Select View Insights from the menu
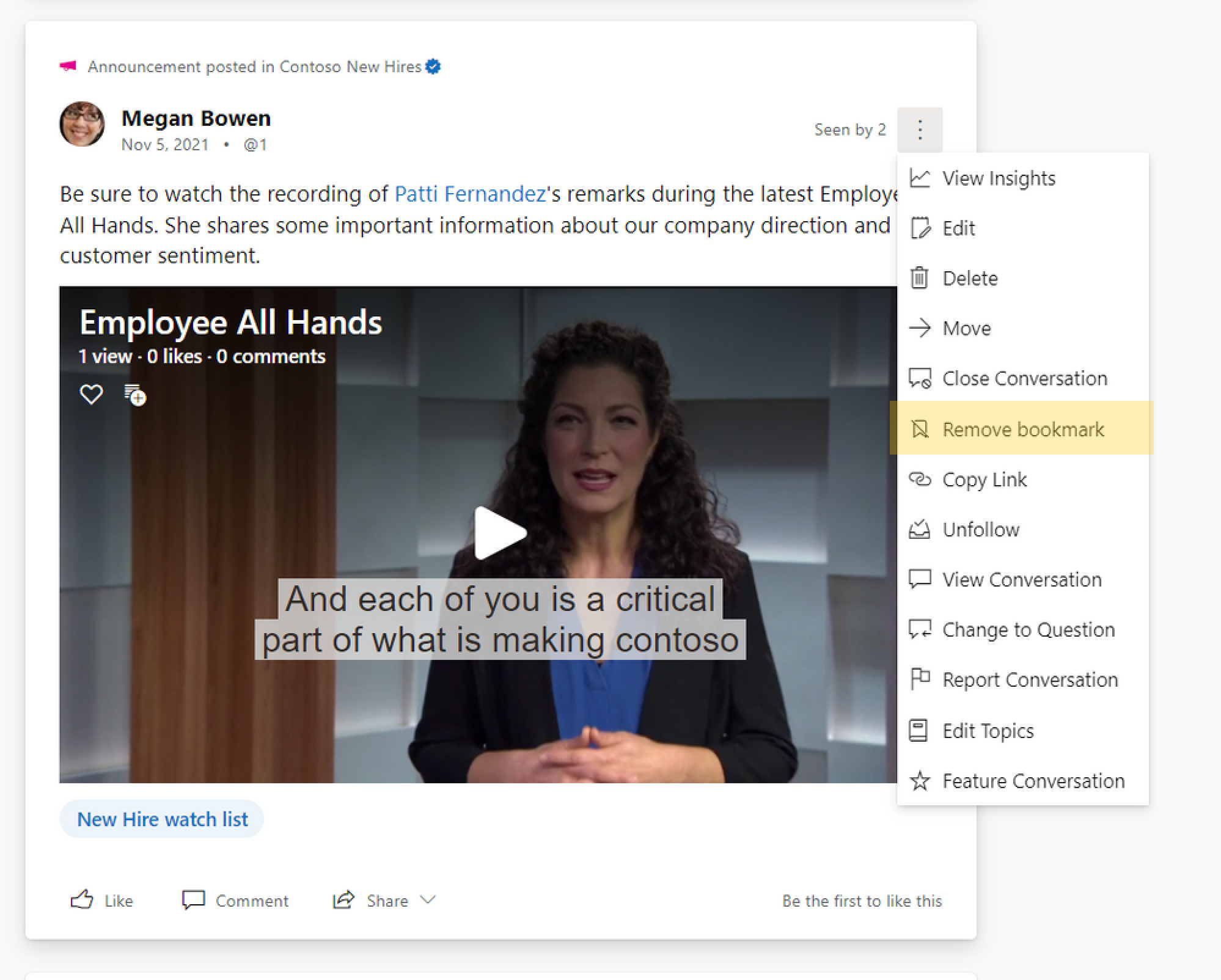 point(1023,178)
